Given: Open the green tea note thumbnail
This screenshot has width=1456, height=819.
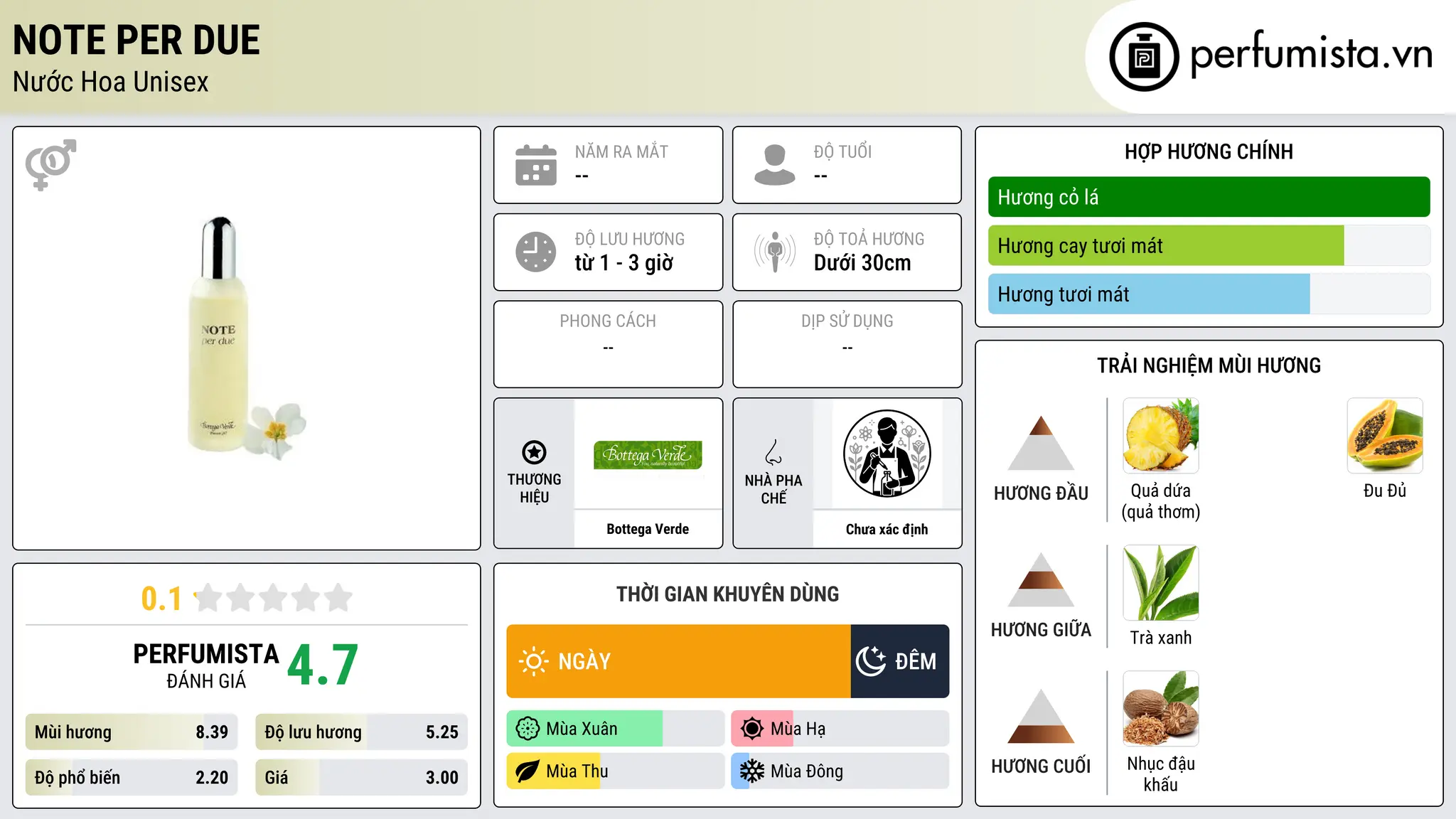Looking at the screenshot, I should coord(1161,583).
